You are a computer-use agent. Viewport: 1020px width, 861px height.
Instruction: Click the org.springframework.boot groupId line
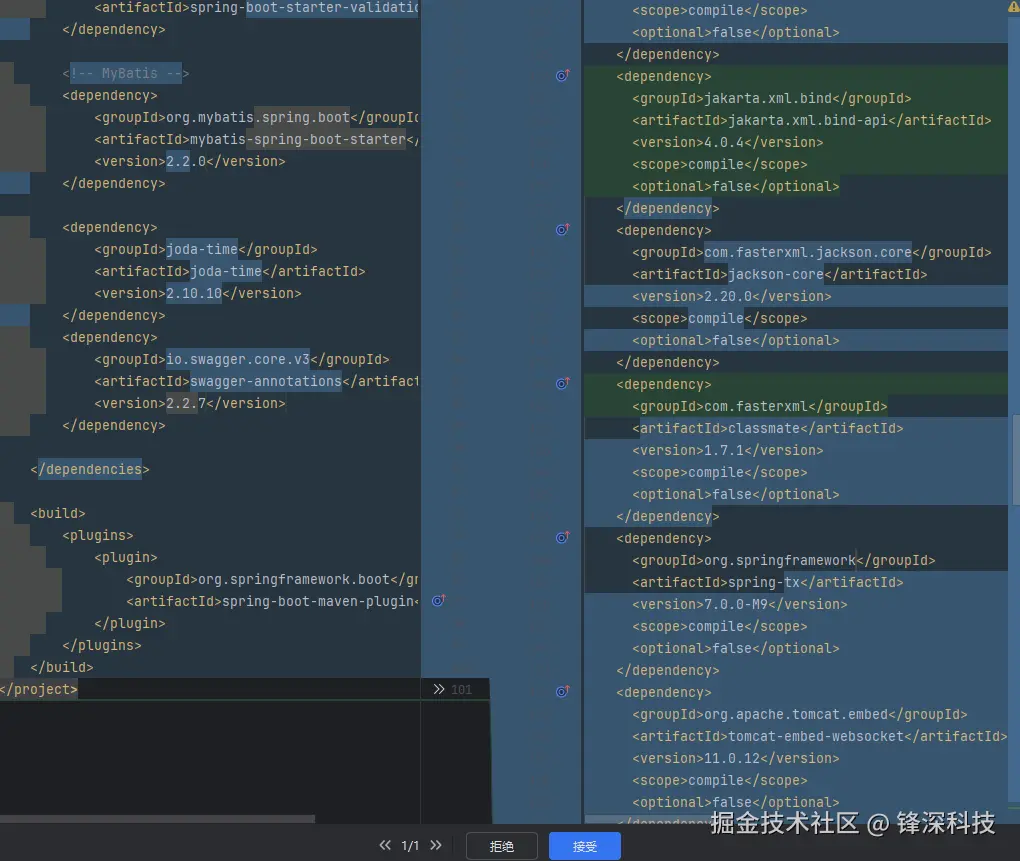pyautogui.click(x=272, y=579)
